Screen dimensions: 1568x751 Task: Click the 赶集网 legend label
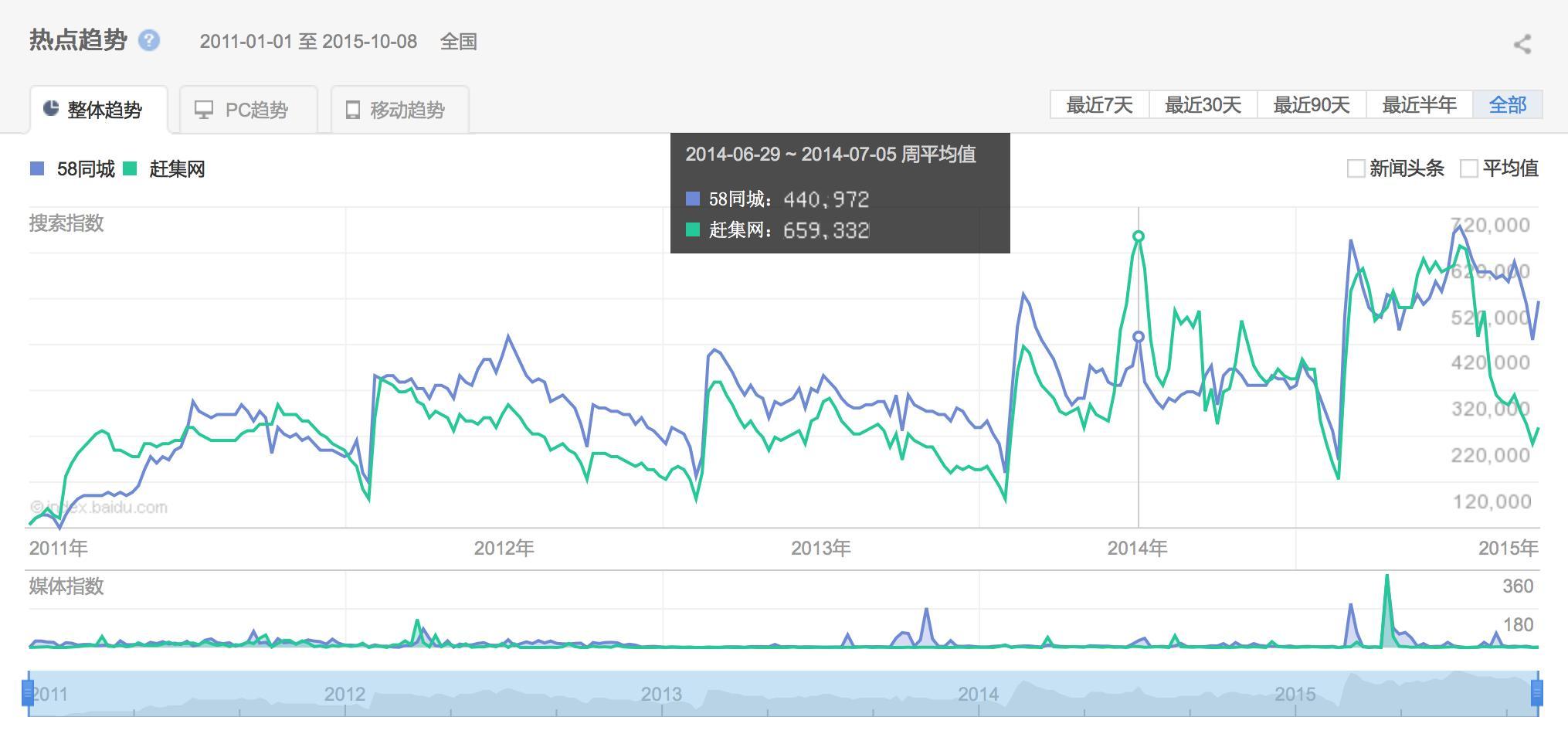point(177,169)
